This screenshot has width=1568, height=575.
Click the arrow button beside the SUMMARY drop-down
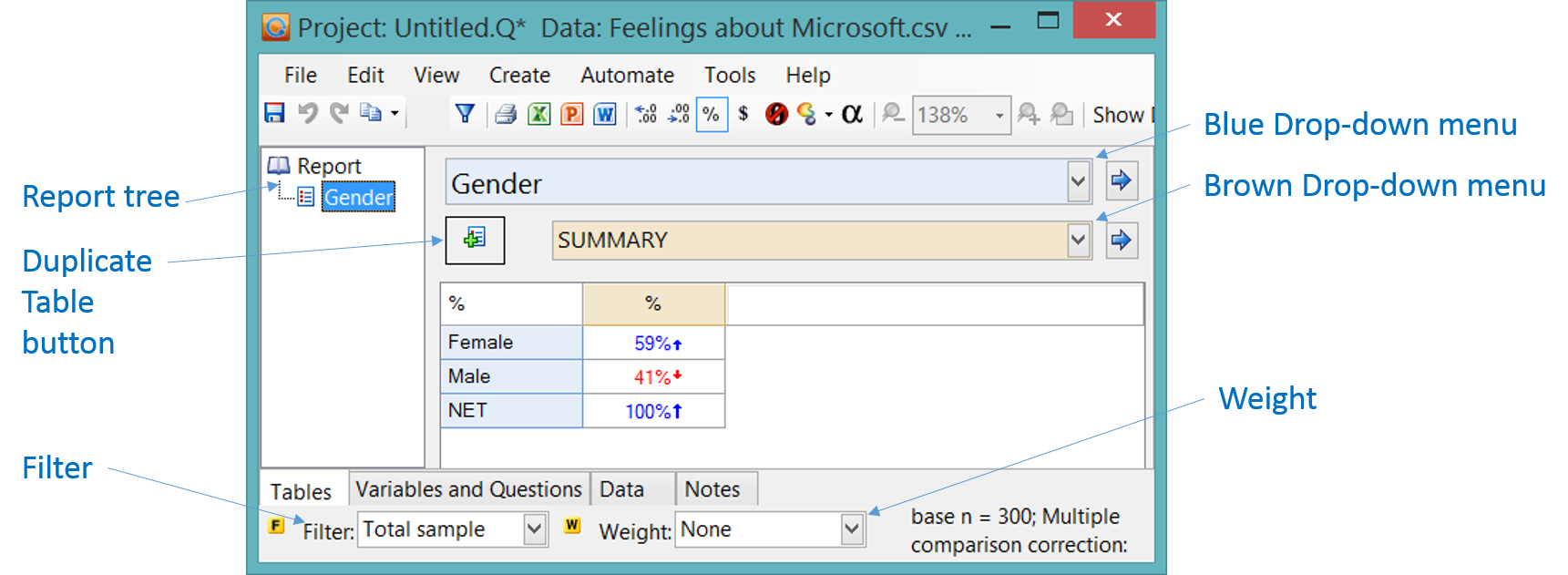(x=1122, y=241)
